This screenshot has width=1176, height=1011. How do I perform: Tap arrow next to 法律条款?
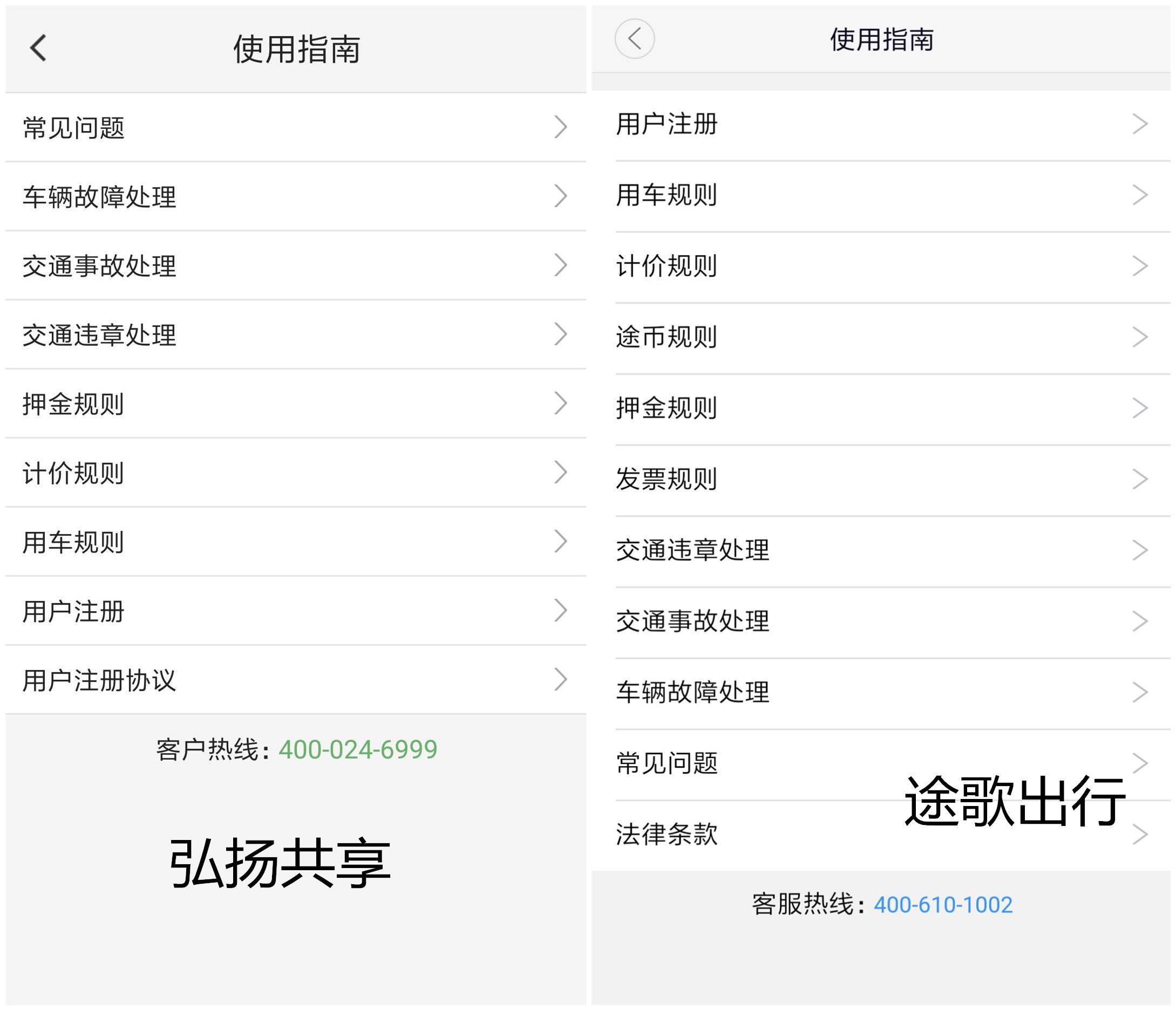pyautogui.click(x=1140, y=835)
